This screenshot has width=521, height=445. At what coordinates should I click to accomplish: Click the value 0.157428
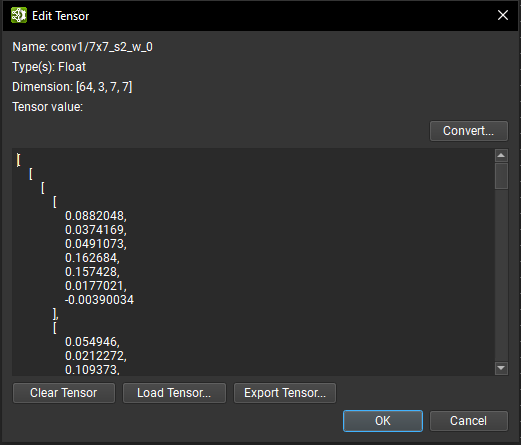coord(92,272)
